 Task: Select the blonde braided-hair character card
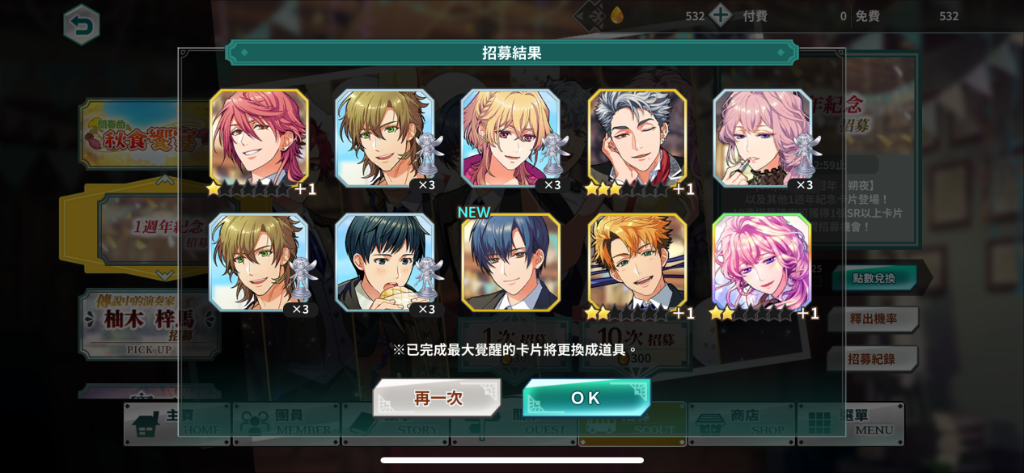click(x=511, y=138)
